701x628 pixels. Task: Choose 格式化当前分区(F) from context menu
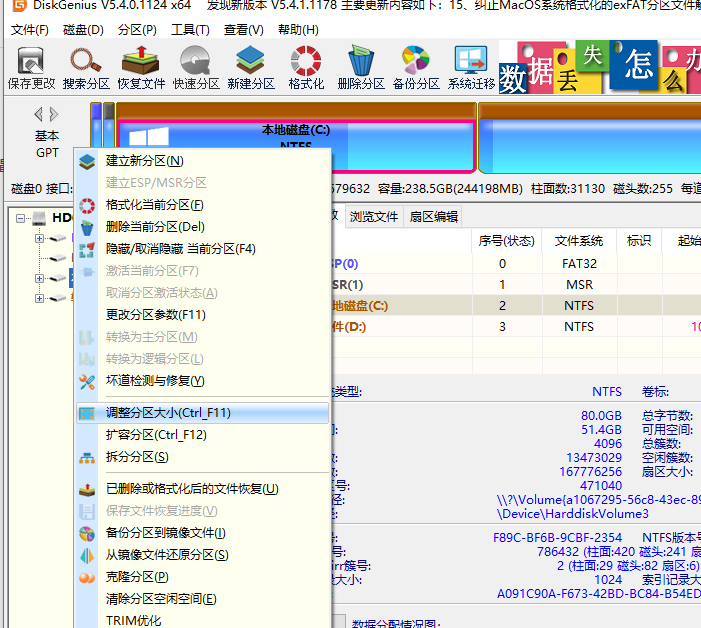(x=203, y=205)
